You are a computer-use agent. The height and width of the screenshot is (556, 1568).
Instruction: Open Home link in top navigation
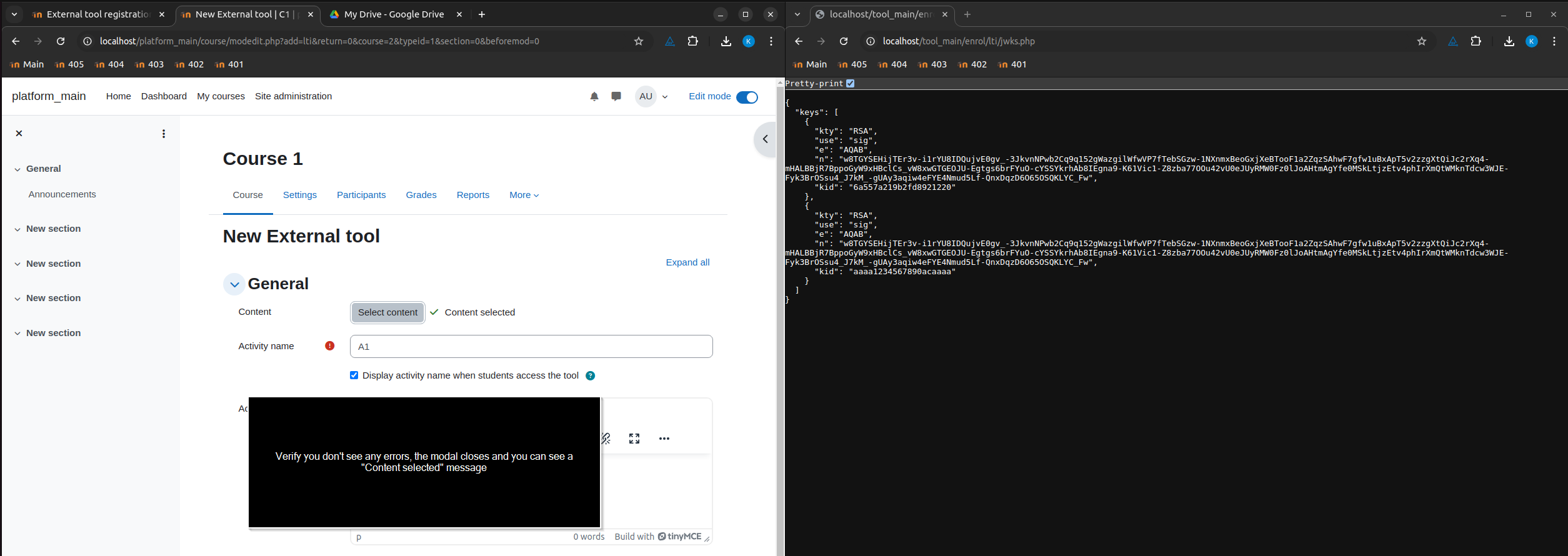[x=119, y=96]
